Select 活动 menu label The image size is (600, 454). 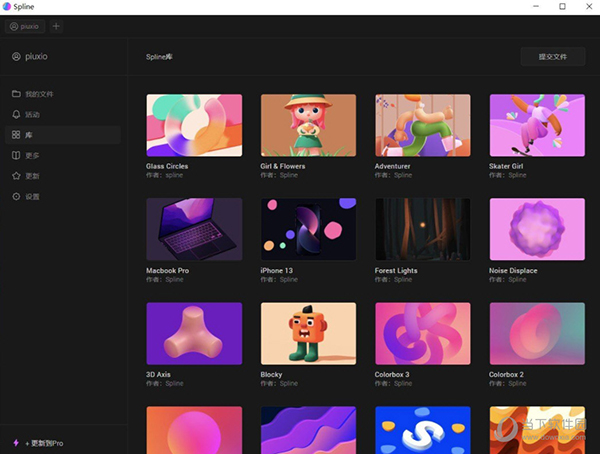tap(33, 114)
